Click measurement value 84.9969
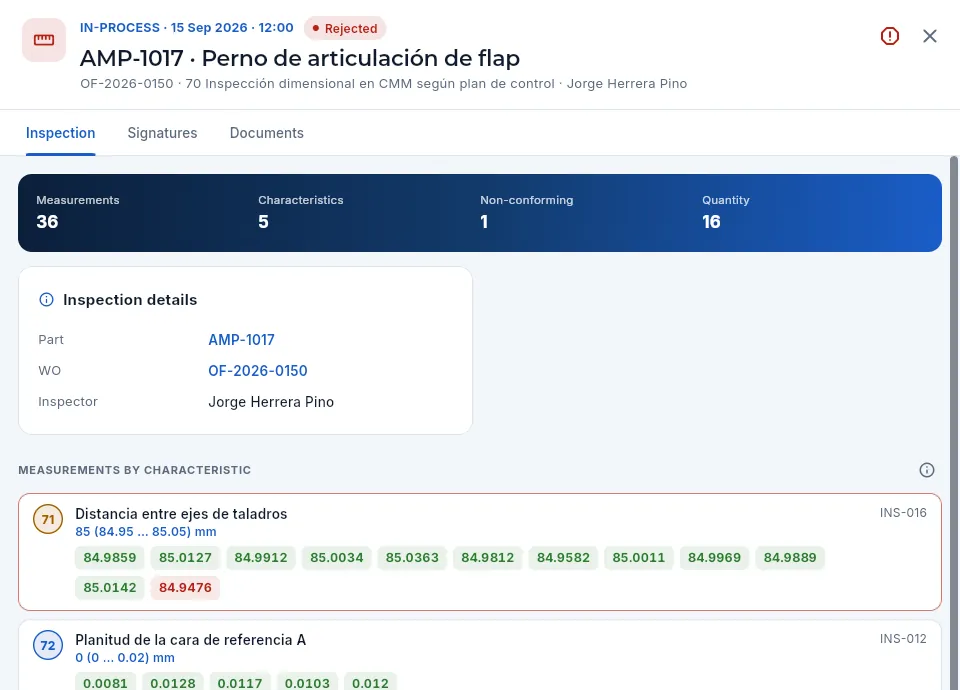The image size is (960, 690). pyautogui.click(x=714, y=558)
